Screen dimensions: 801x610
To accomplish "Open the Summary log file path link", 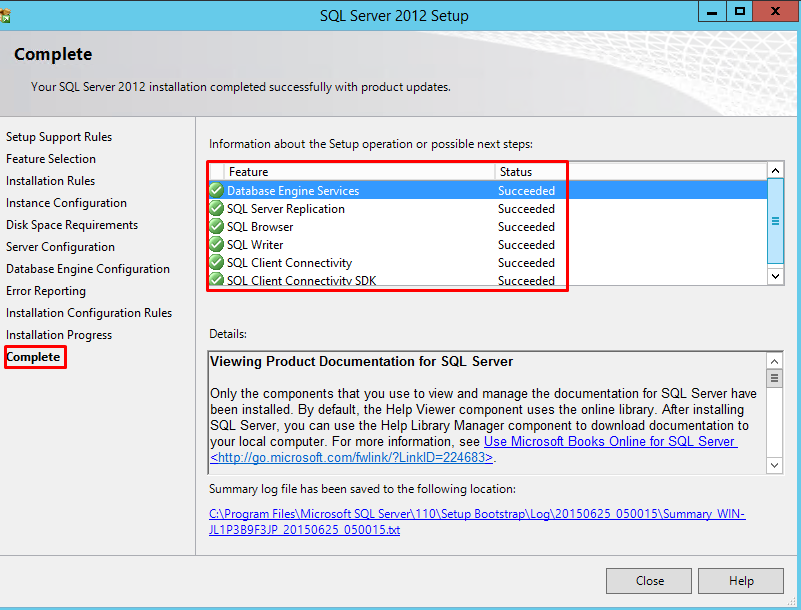I will pos(477,522).
